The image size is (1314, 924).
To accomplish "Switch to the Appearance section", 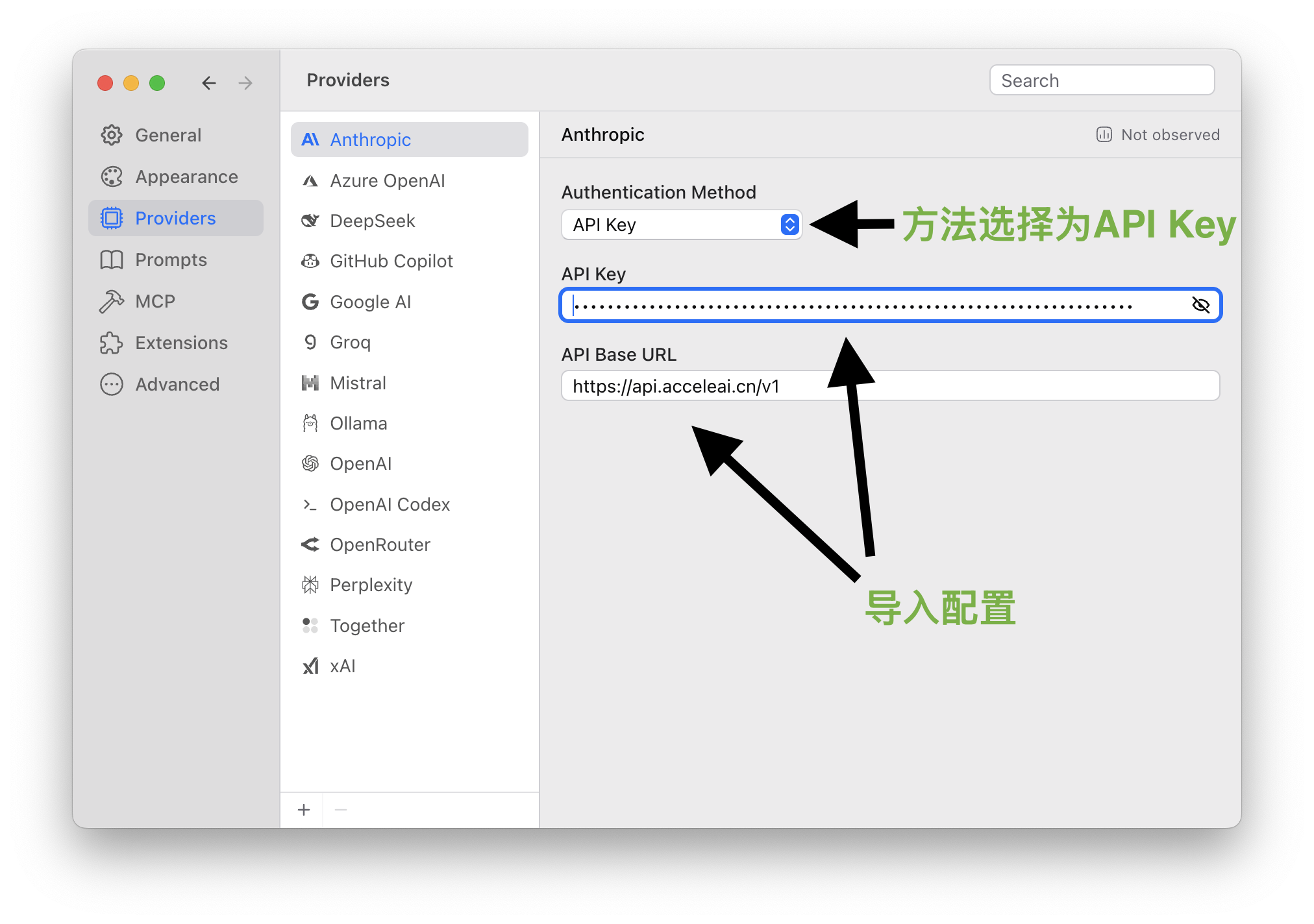I will point(186,176).
